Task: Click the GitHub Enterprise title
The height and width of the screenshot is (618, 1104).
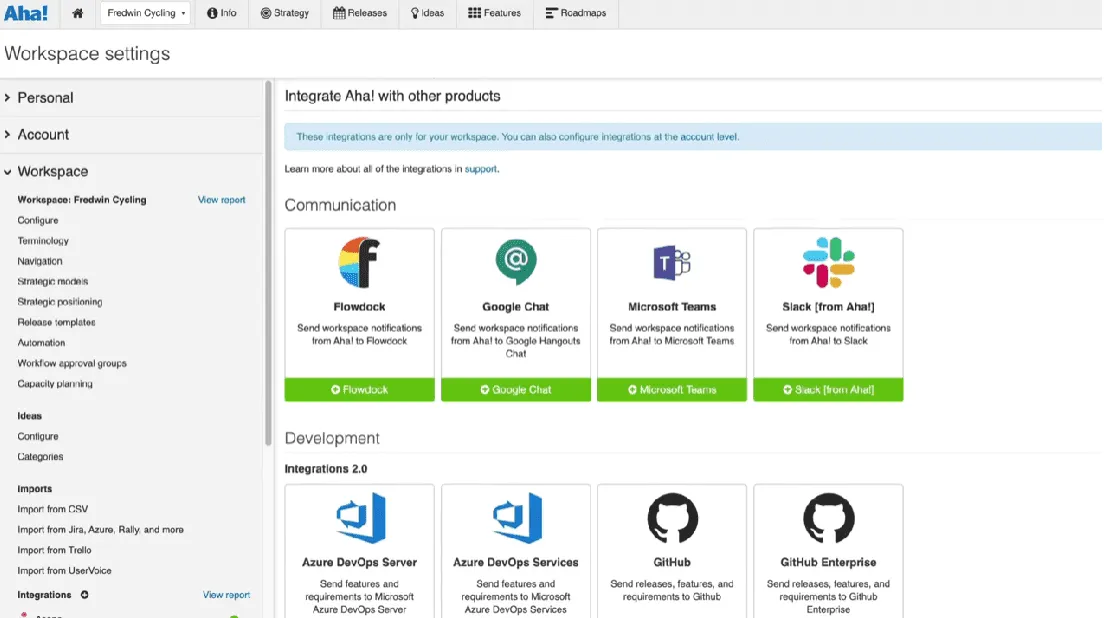Action: coord(828,562)
